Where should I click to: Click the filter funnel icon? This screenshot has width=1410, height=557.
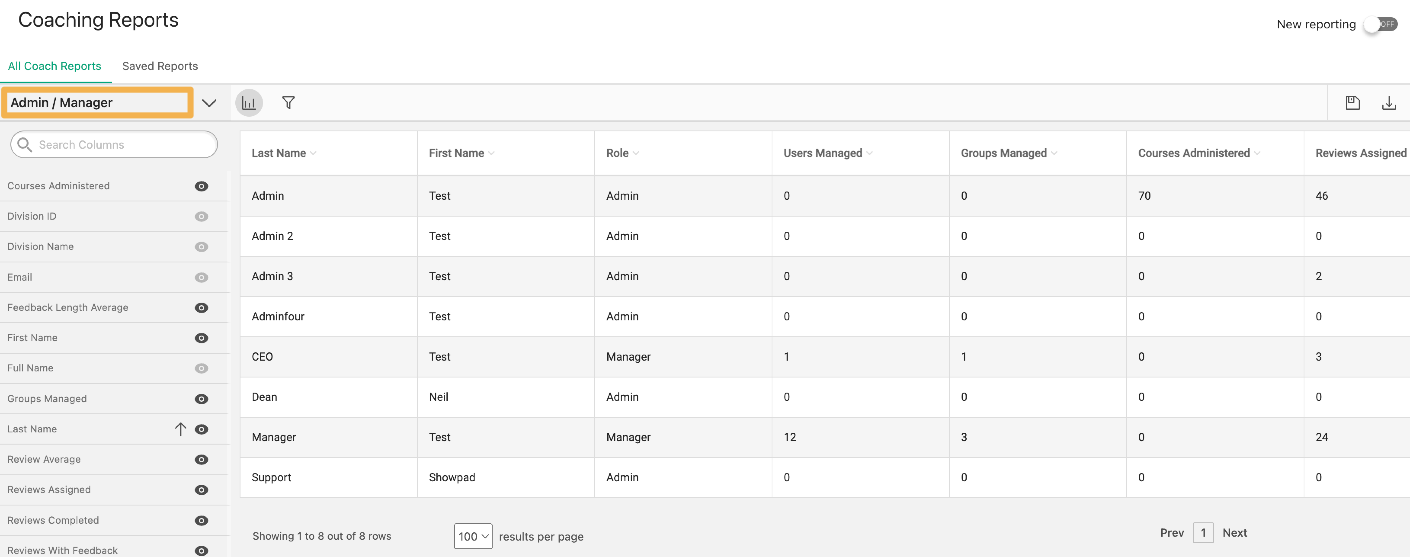click(x=289, y=103)
